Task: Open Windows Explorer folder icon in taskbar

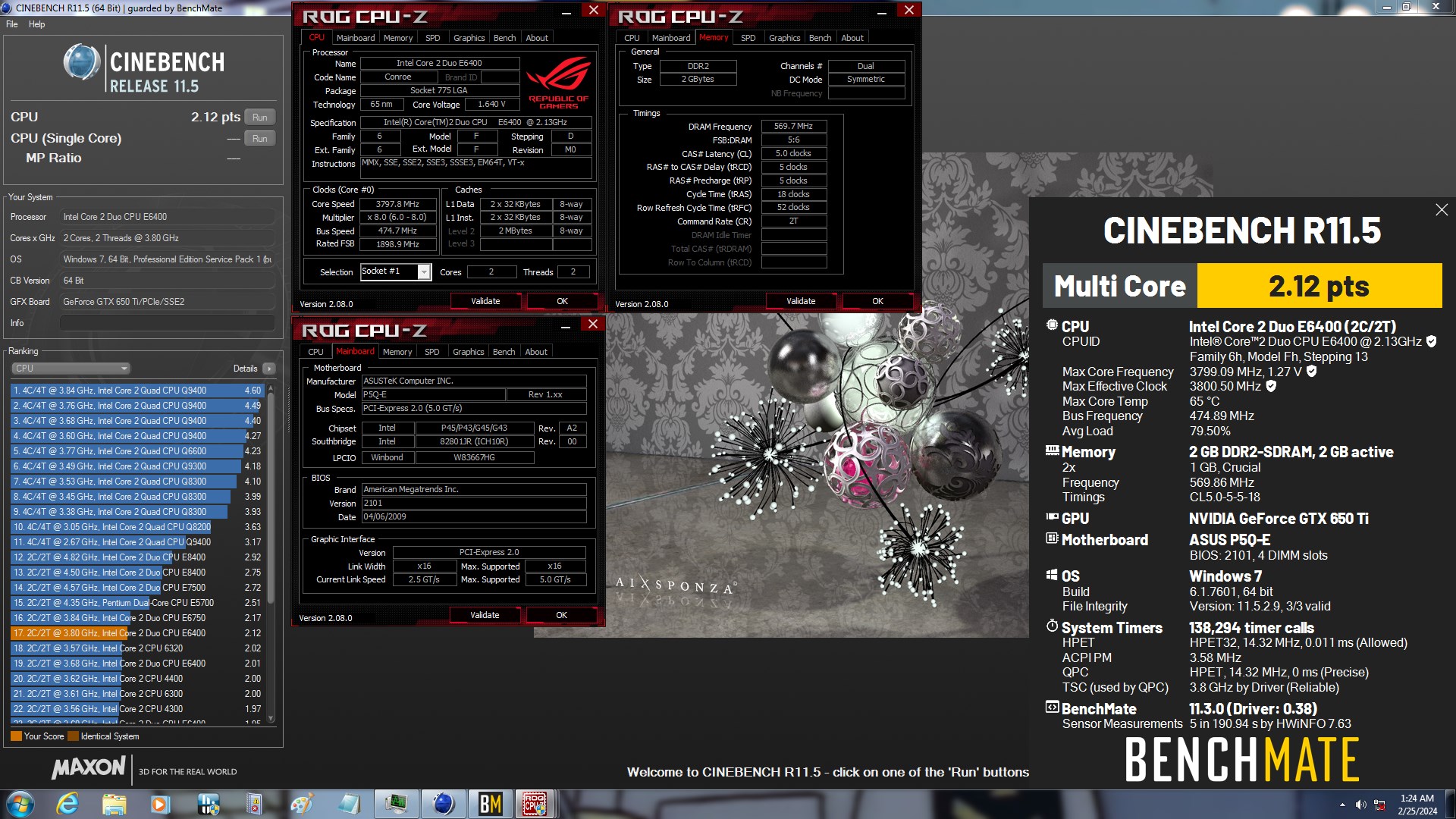Action: click(x=114, y=804)
